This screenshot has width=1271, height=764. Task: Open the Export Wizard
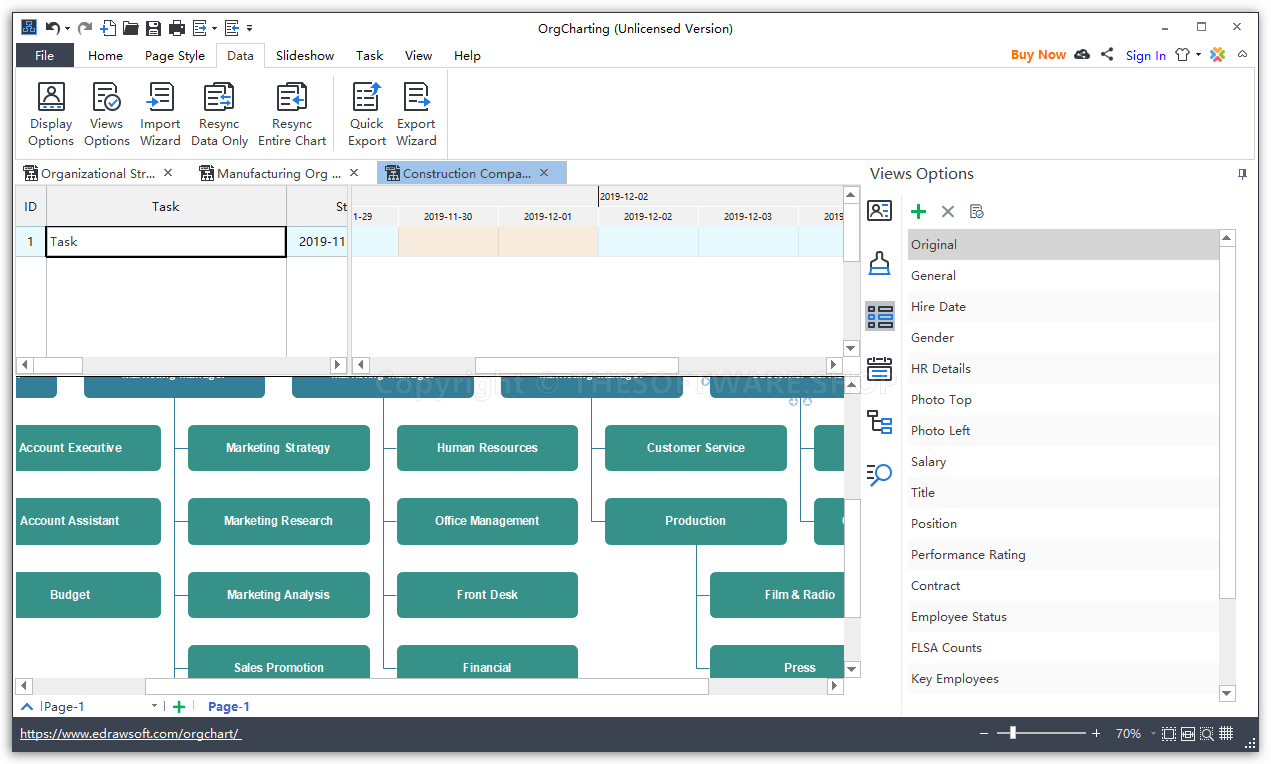(x=416, y=112)
